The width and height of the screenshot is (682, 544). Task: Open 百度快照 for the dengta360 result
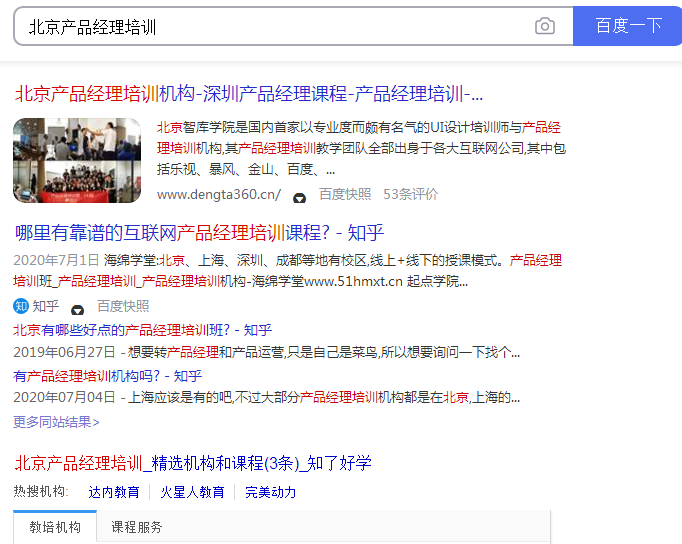[x=345, y=194]
